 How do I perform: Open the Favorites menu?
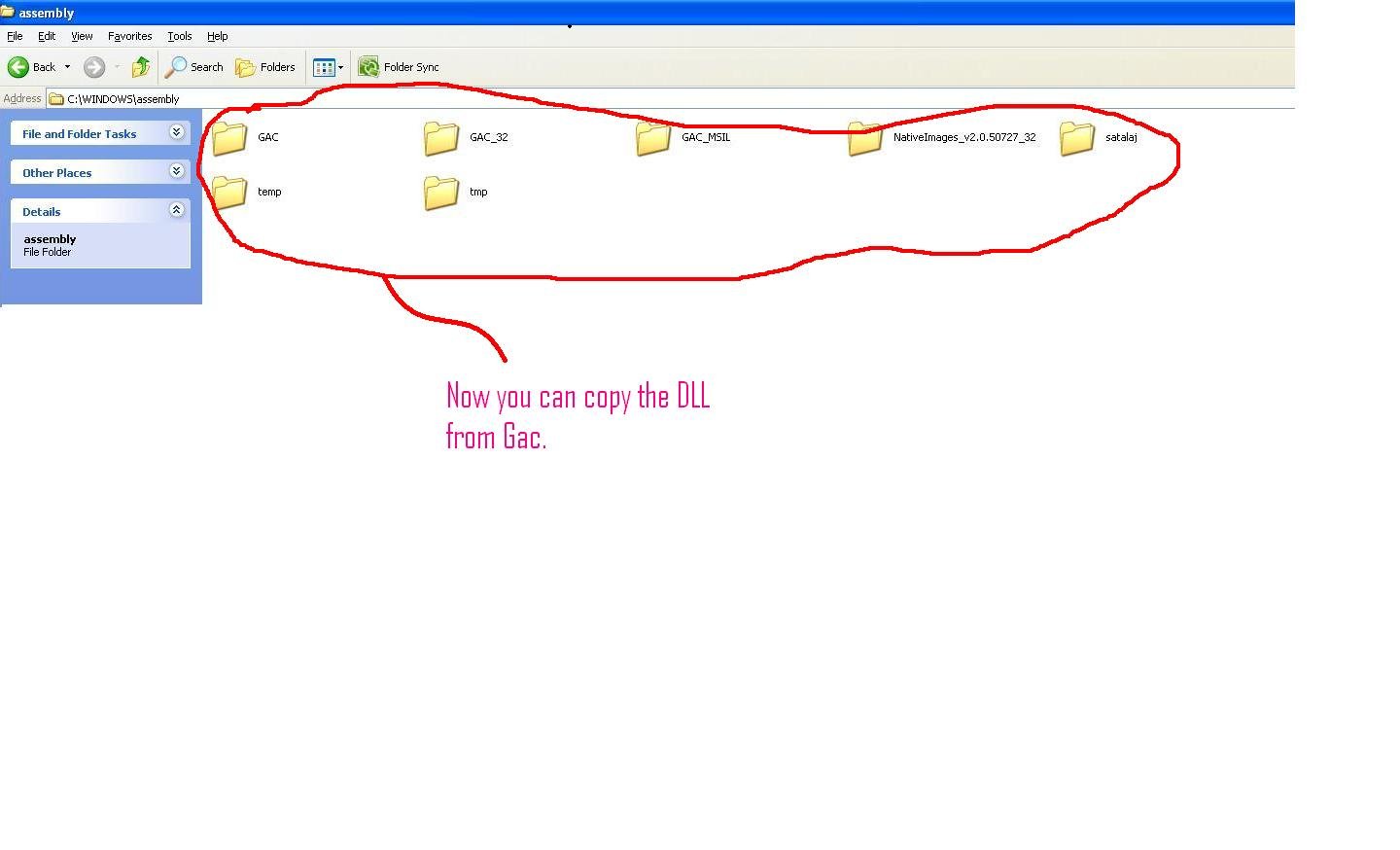[x=130, y=36]
